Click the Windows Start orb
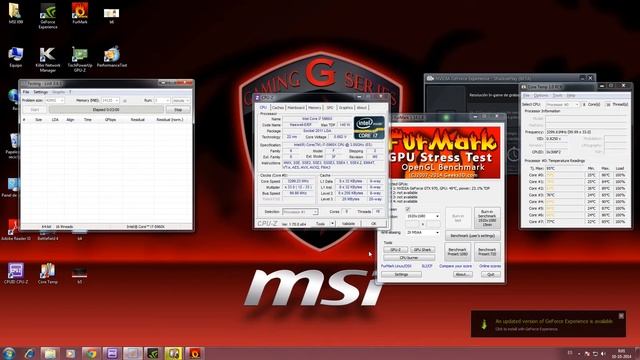The image size is (640, 360). tap(9, 353)
